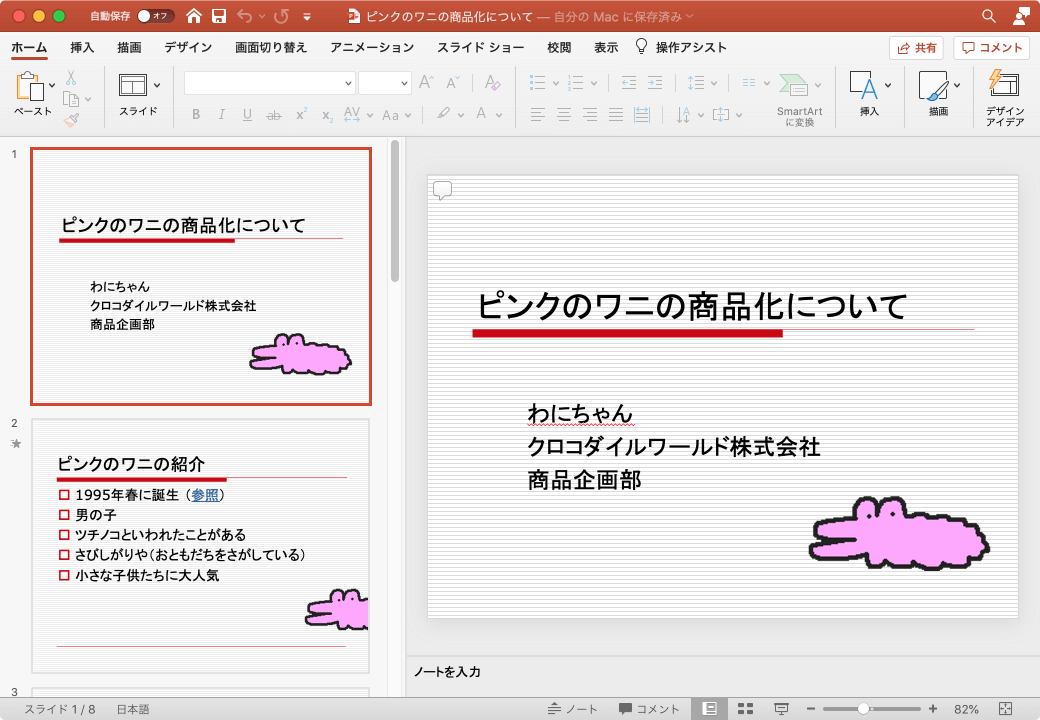Click the comment bubble on the slide

[442, 190]
